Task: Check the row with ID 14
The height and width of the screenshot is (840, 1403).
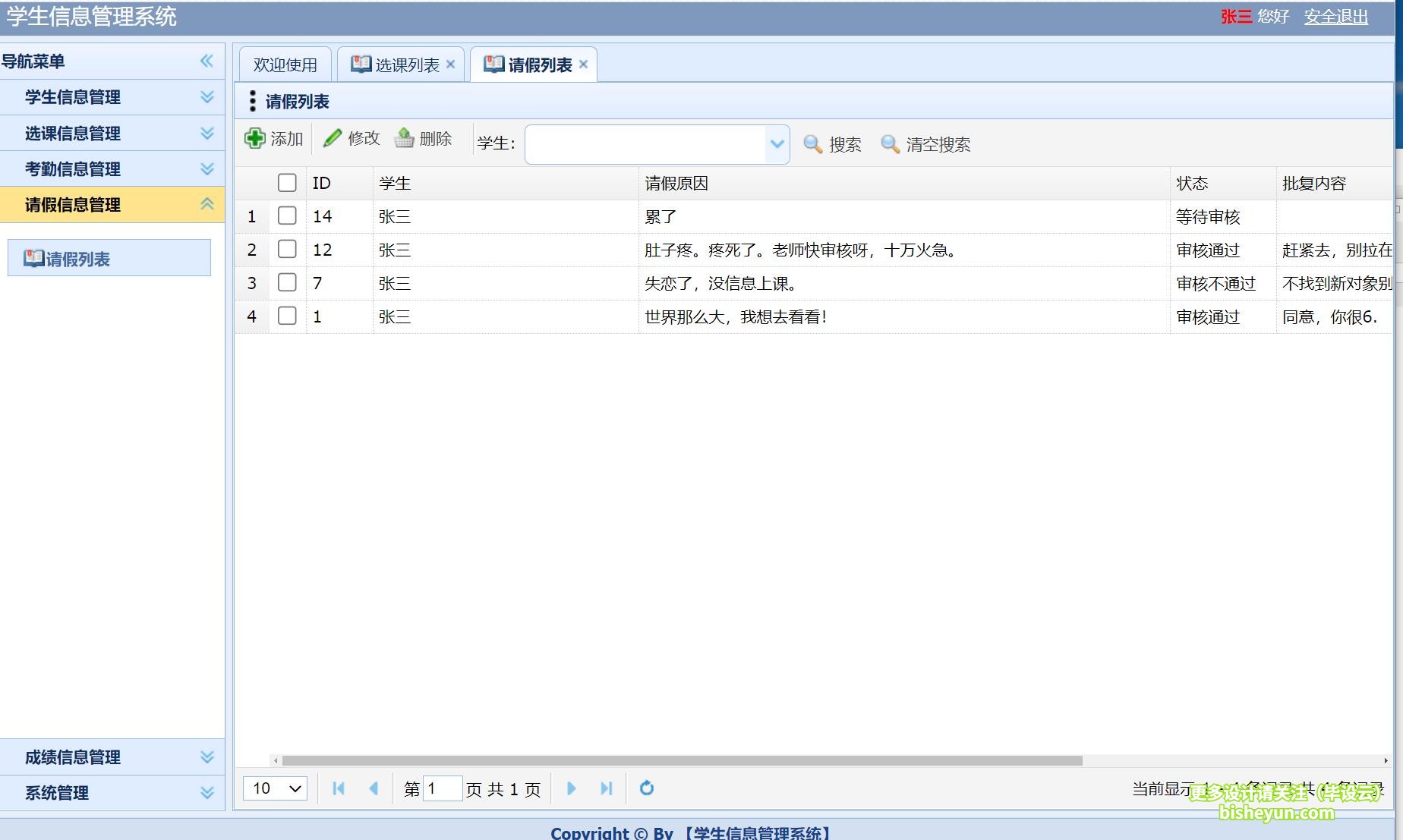Action: tap(287, 216)
